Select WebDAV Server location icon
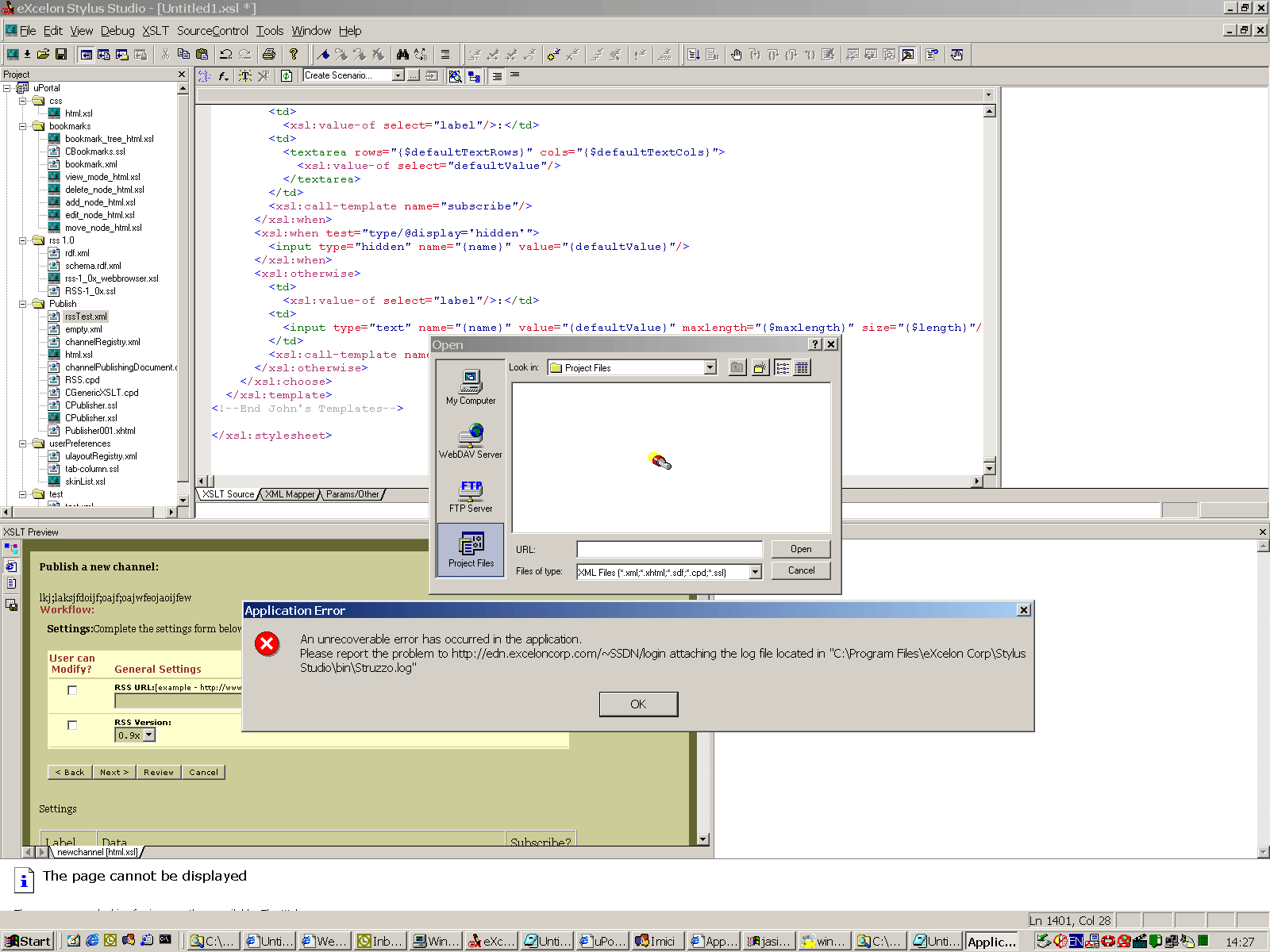Screen dimensions: 1270x952 [x=471, y=442]
